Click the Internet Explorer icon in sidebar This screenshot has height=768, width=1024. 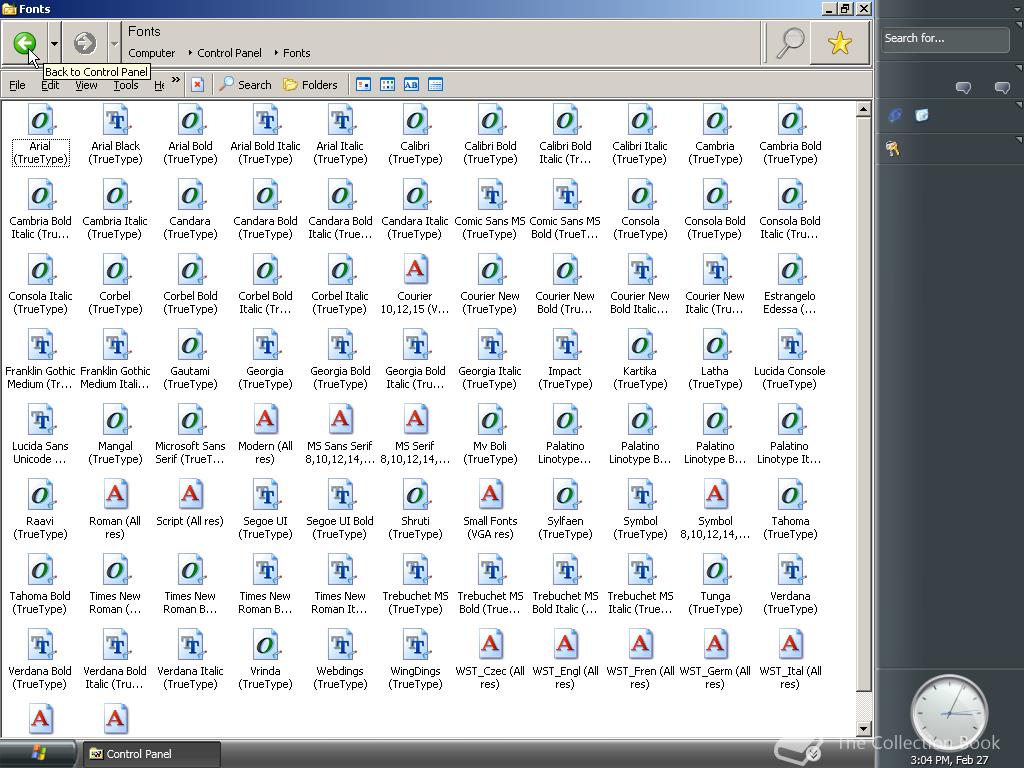[x=895, y=115]
